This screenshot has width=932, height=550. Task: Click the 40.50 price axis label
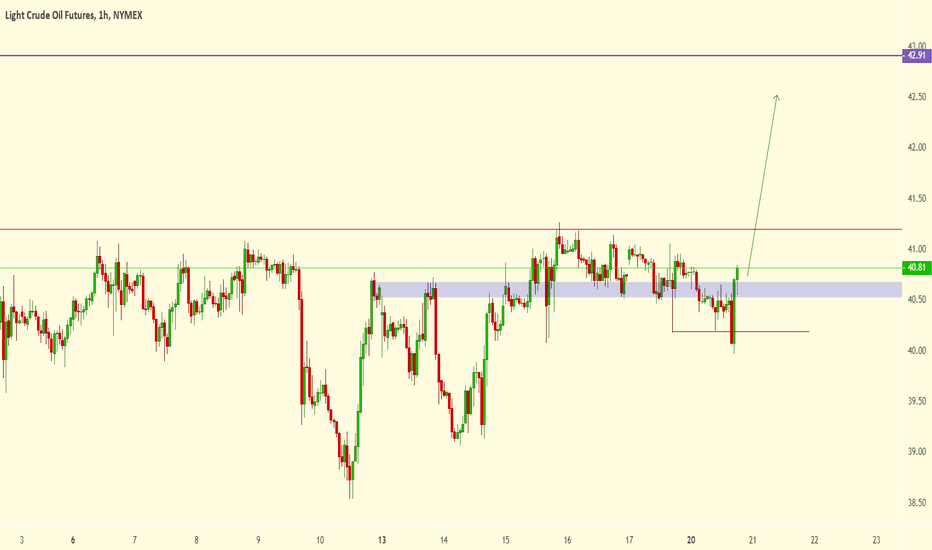pos(917,300)
